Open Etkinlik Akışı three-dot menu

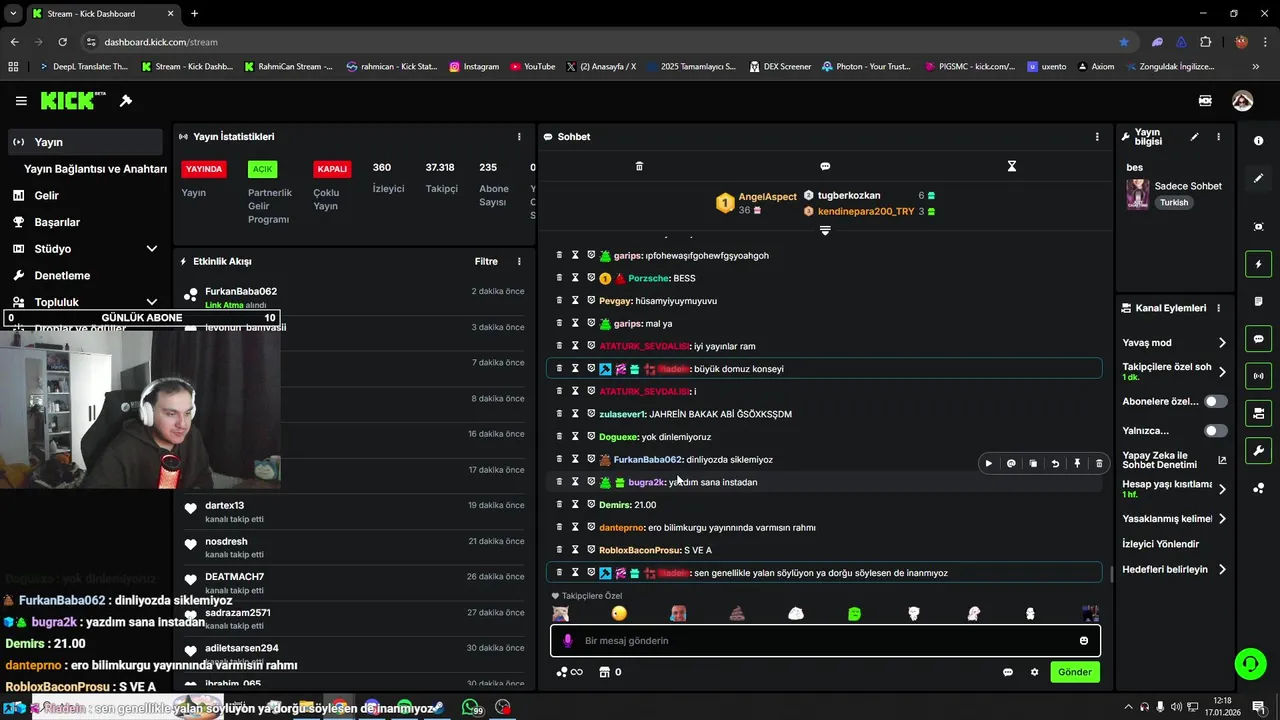pyautogui.click(x=519, y=262)
